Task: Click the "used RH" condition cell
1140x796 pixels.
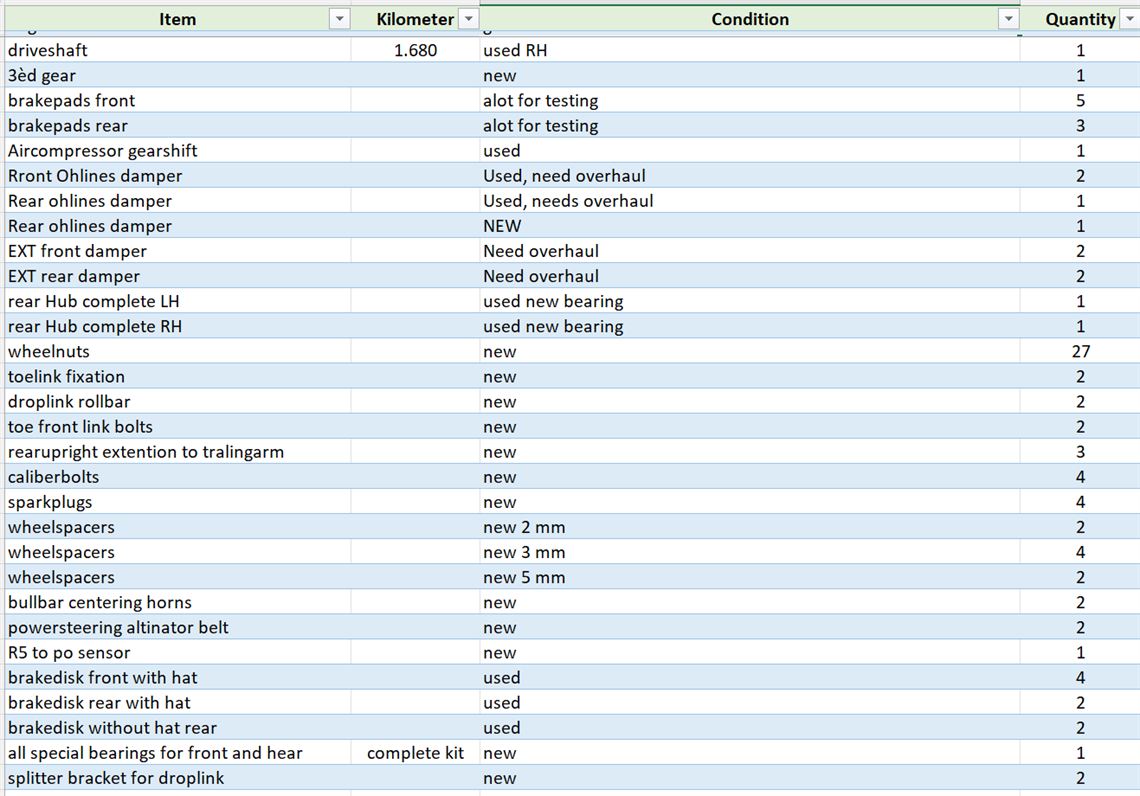Action: pos(749,50)
